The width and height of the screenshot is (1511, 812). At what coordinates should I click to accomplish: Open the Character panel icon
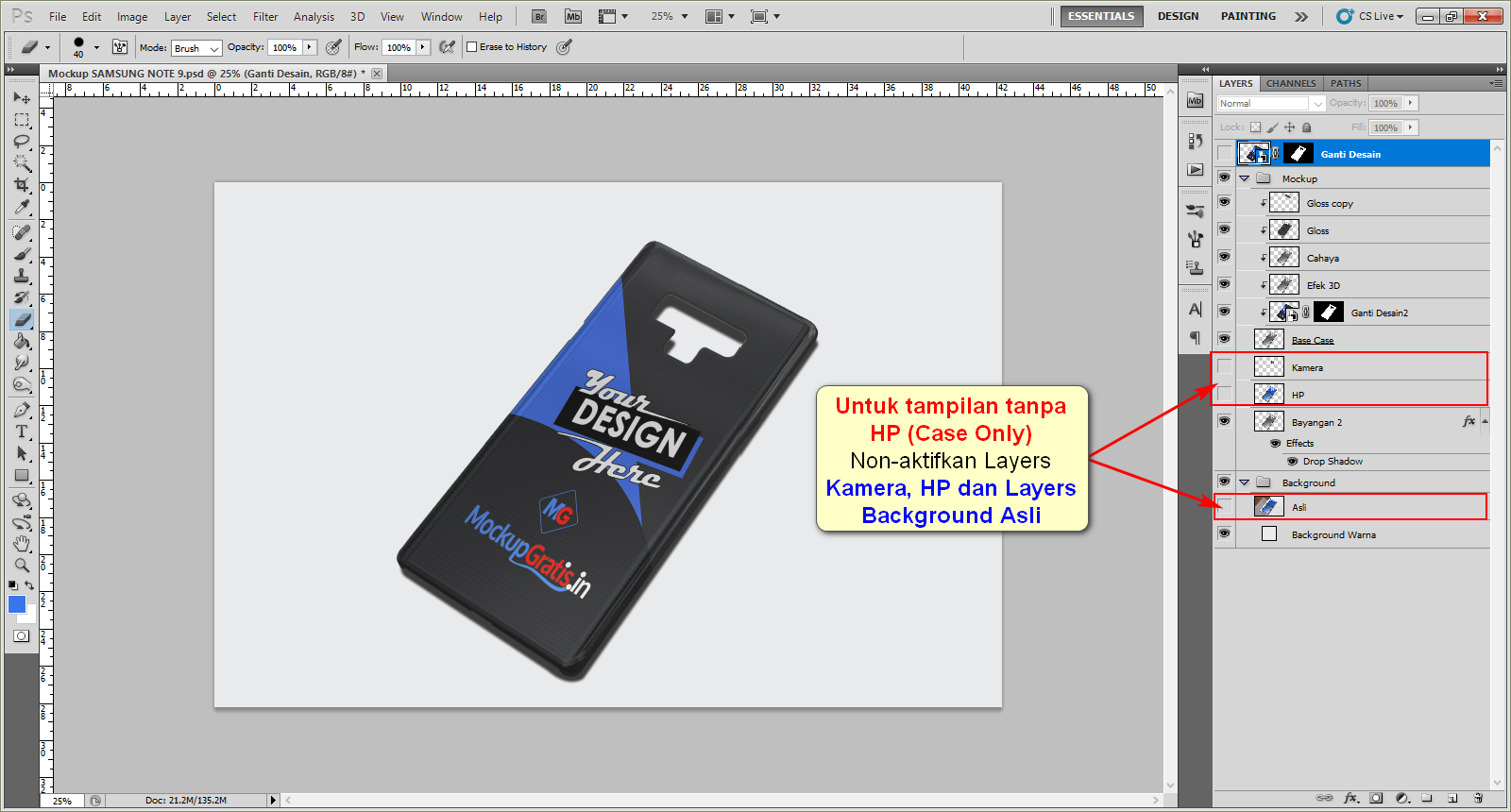[1196, 310]
